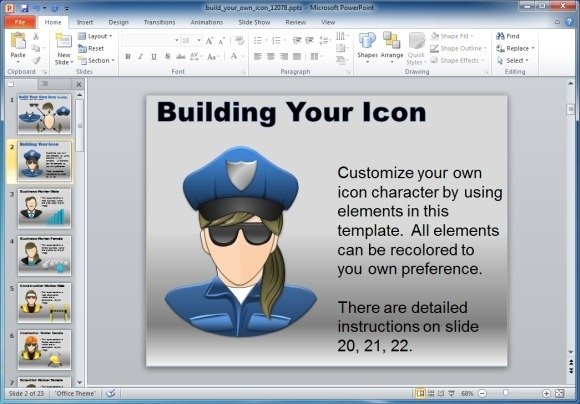Screen dimensions: 580x404
Task: Click the Redo icon in Quick Access Toolbar
Action: [55, 8]
